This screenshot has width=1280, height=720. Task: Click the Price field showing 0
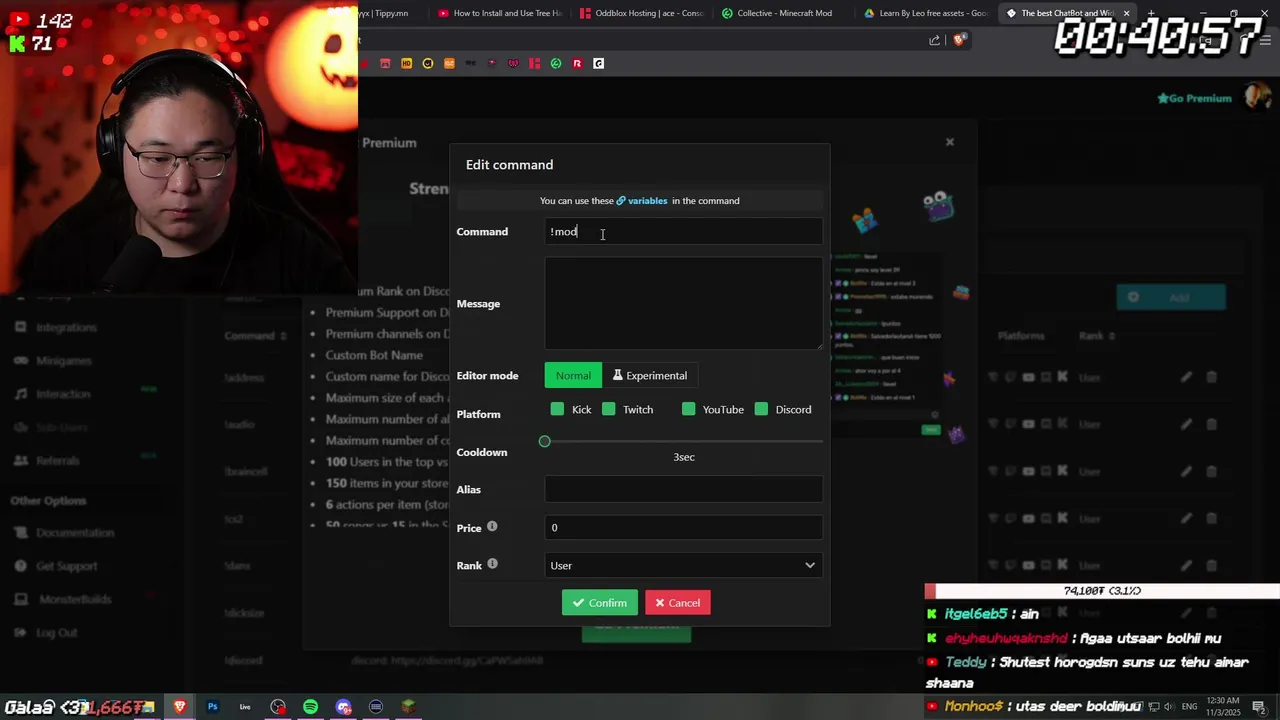click(684, 528)
